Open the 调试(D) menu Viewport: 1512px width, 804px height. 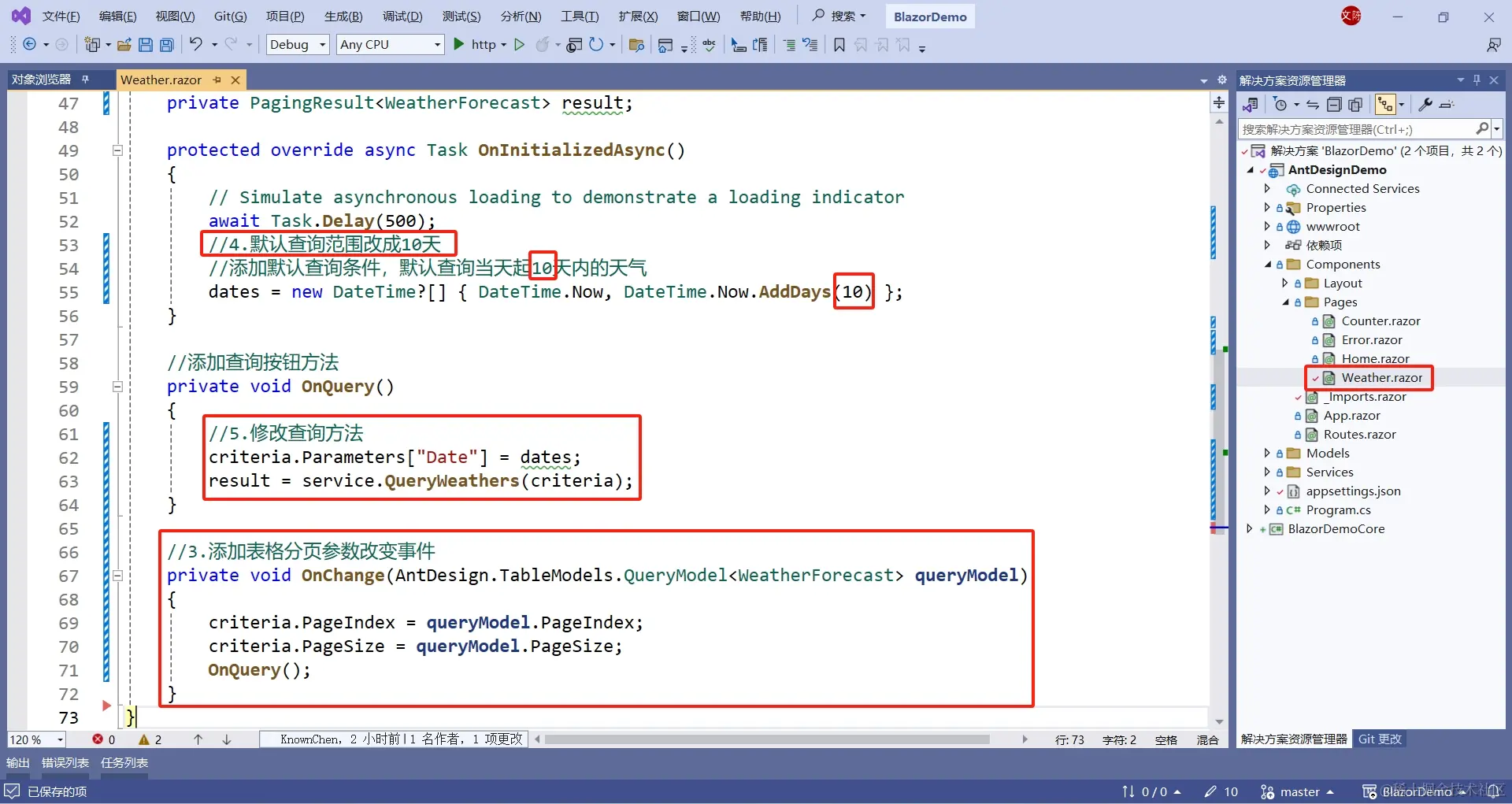402,17
